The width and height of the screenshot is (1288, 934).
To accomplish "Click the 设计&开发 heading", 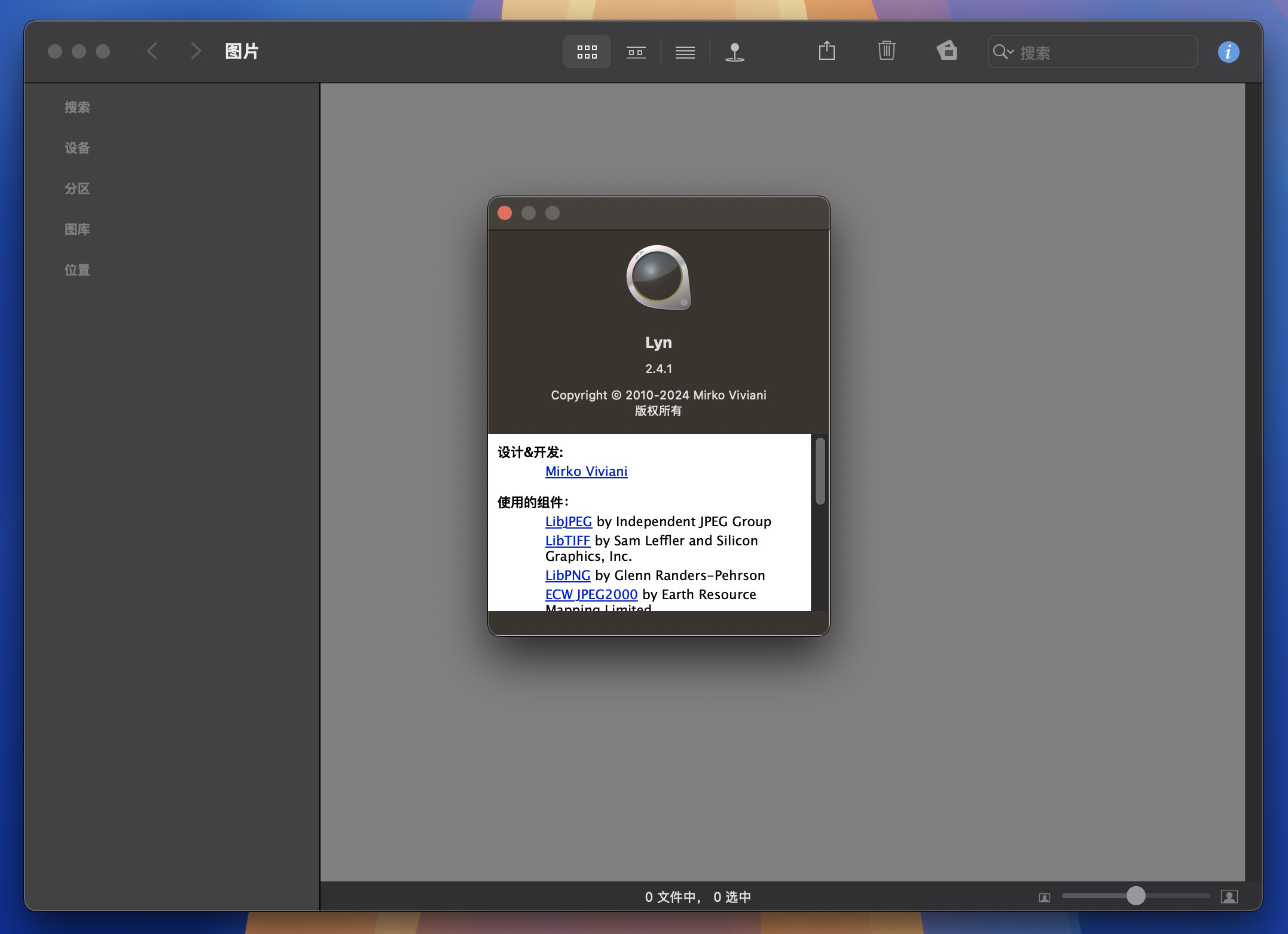I will point(530,452).
